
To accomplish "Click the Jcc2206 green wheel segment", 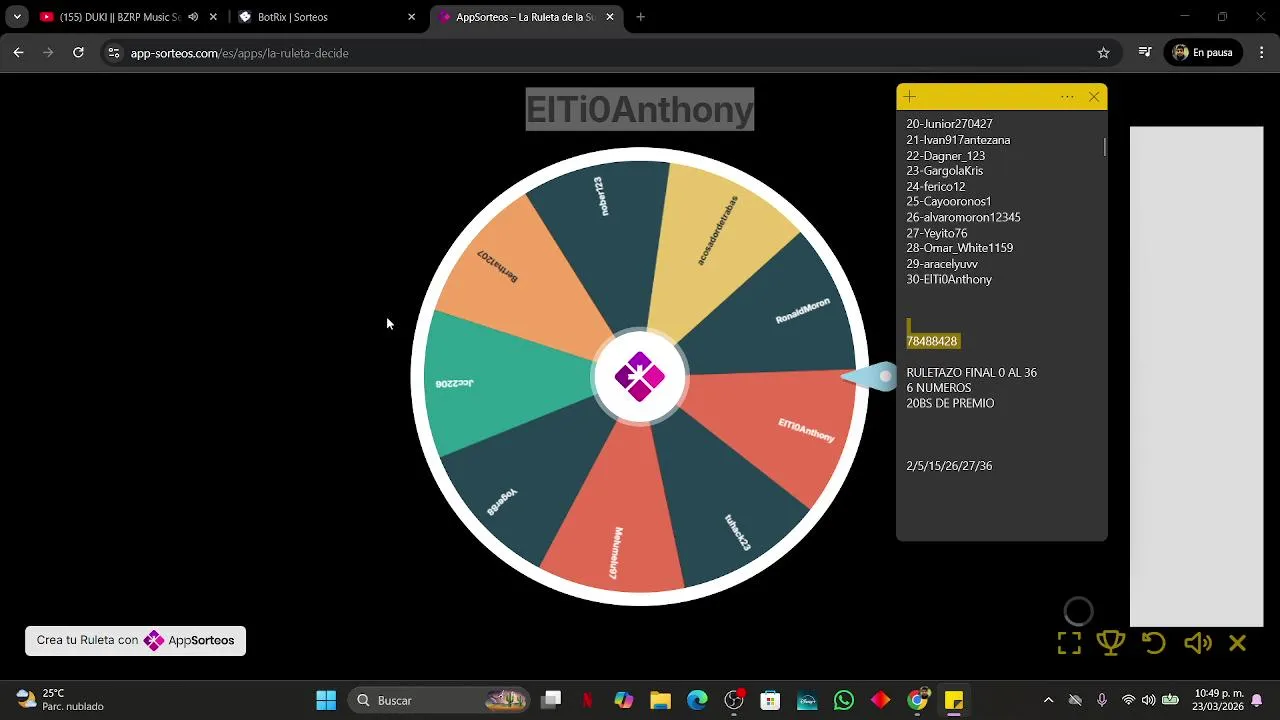I will [500, 385].
